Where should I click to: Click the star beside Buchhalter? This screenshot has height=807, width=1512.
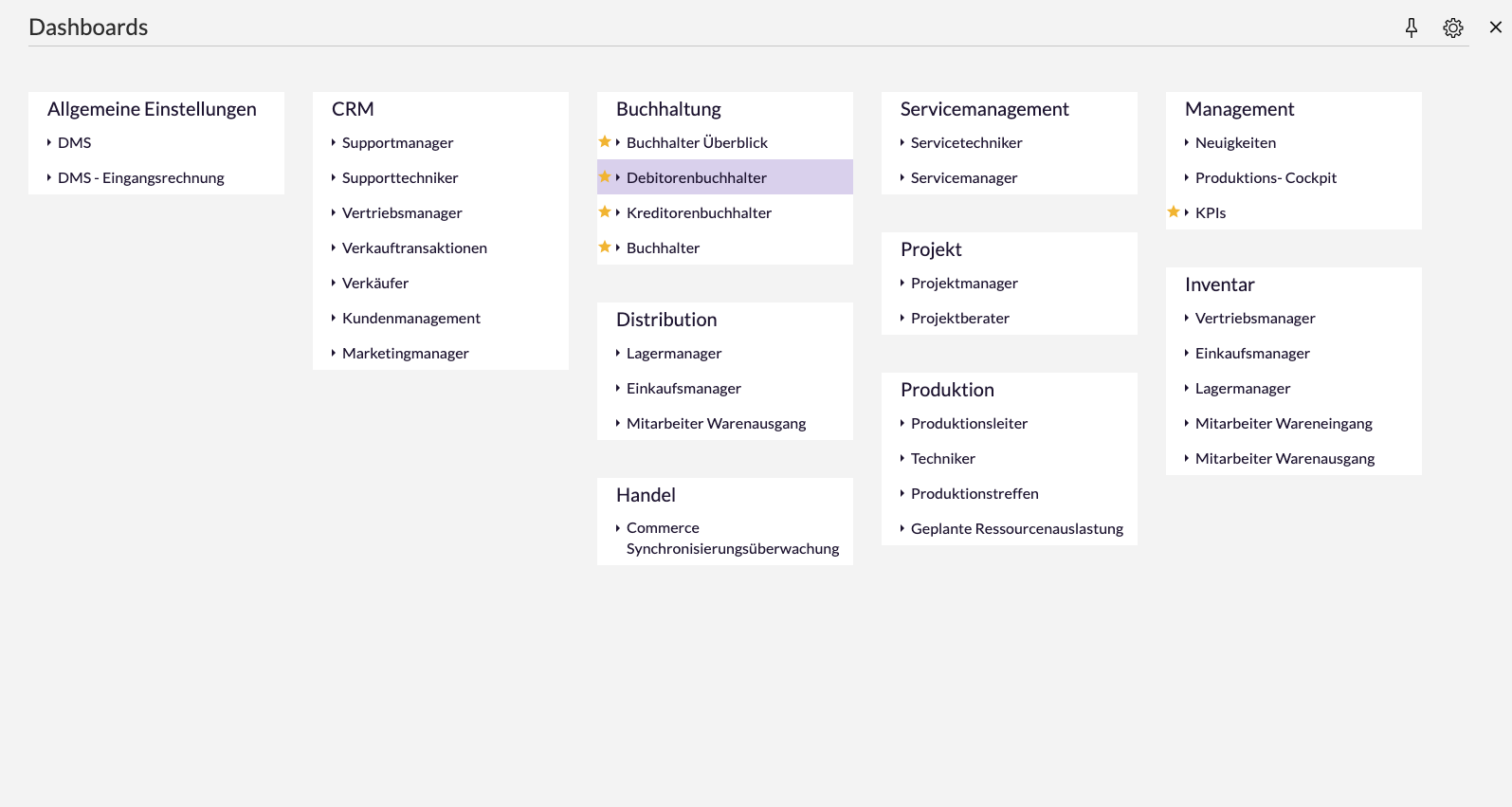click(x=605, y=248)
